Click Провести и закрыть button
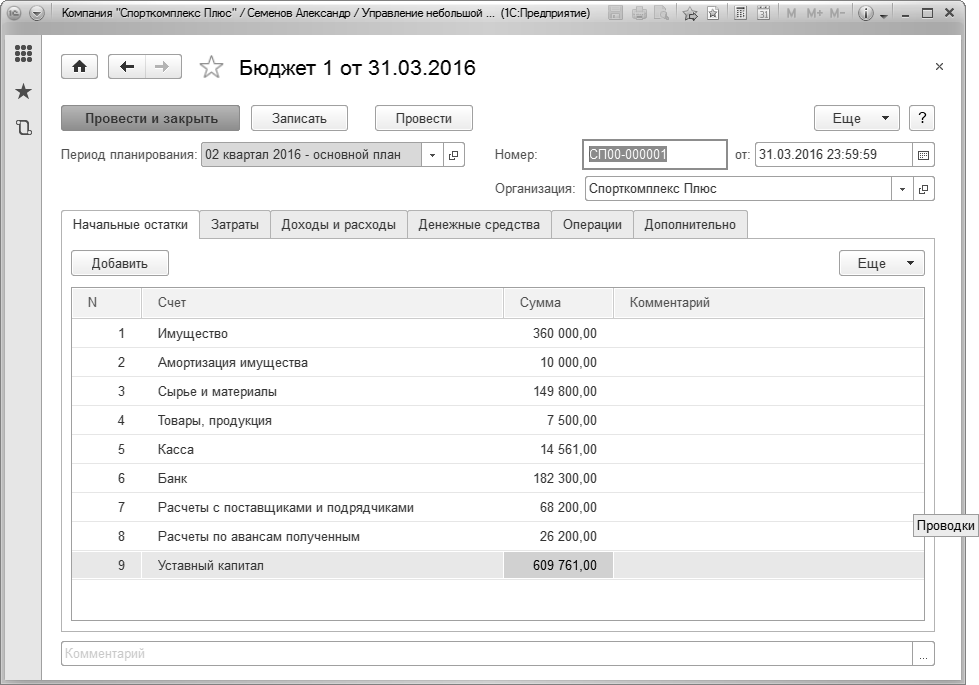Screen dimensions: 979x685 pyautogui.click(x=150, y=118)
